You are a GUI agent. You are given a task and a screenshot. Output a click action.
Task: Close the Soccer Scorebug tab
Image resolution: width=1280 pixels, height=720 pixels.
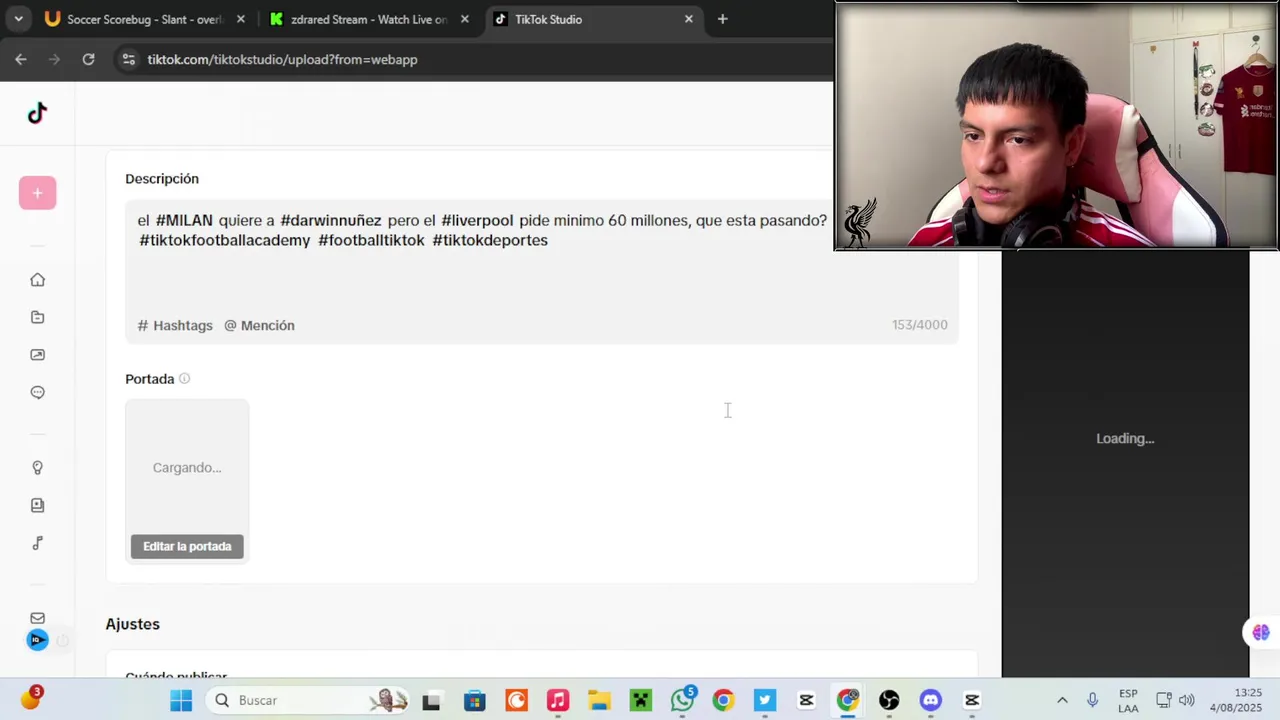[x=241, y=19]
